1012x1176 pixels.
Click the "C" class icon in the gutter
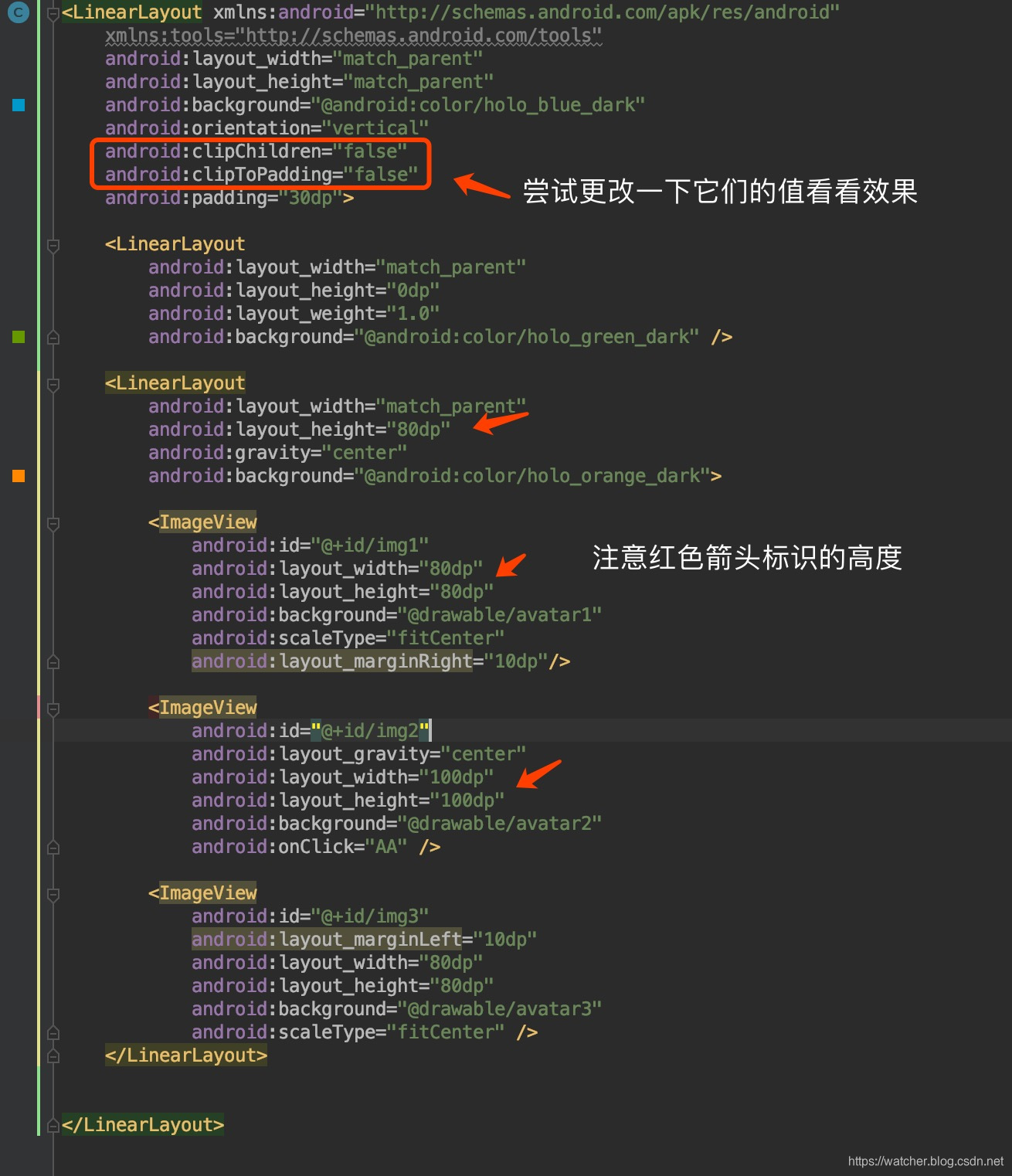[x=18, y=12]
